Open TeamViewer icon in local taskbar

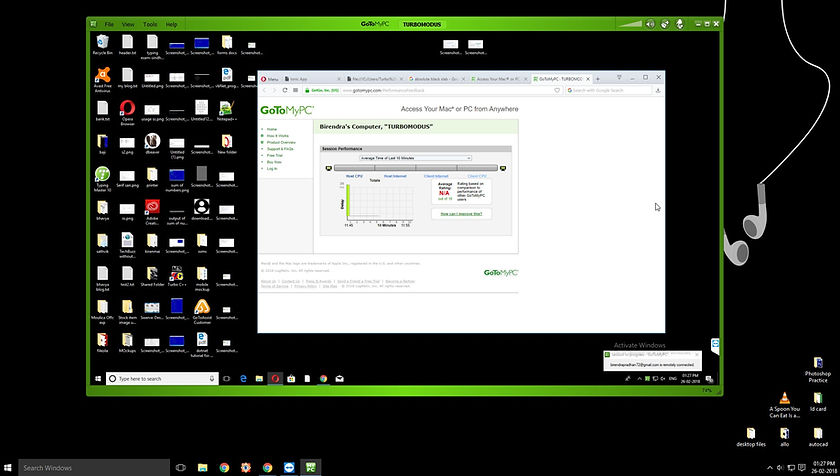[289, 467]
